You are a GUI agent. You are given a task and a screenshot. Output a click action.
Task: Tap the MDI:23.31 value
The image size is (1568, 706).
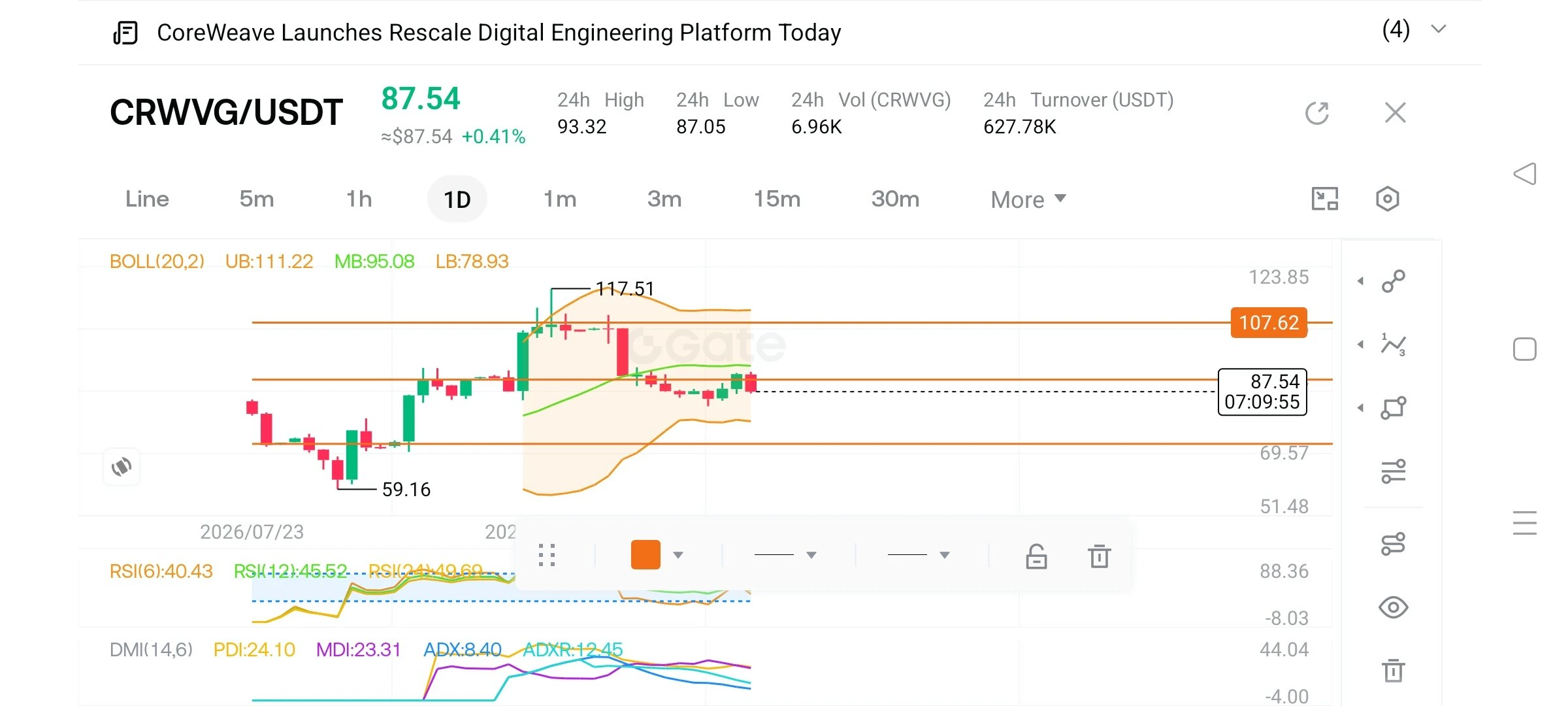[x=358, y=650]
